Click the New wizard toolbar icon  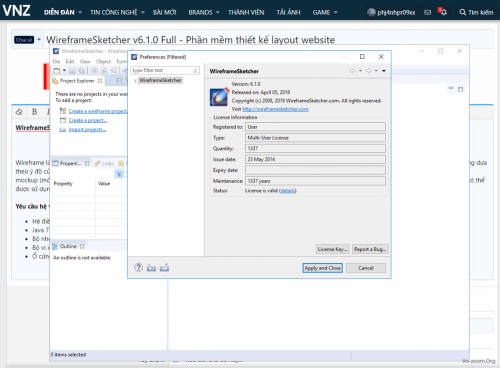57,70
